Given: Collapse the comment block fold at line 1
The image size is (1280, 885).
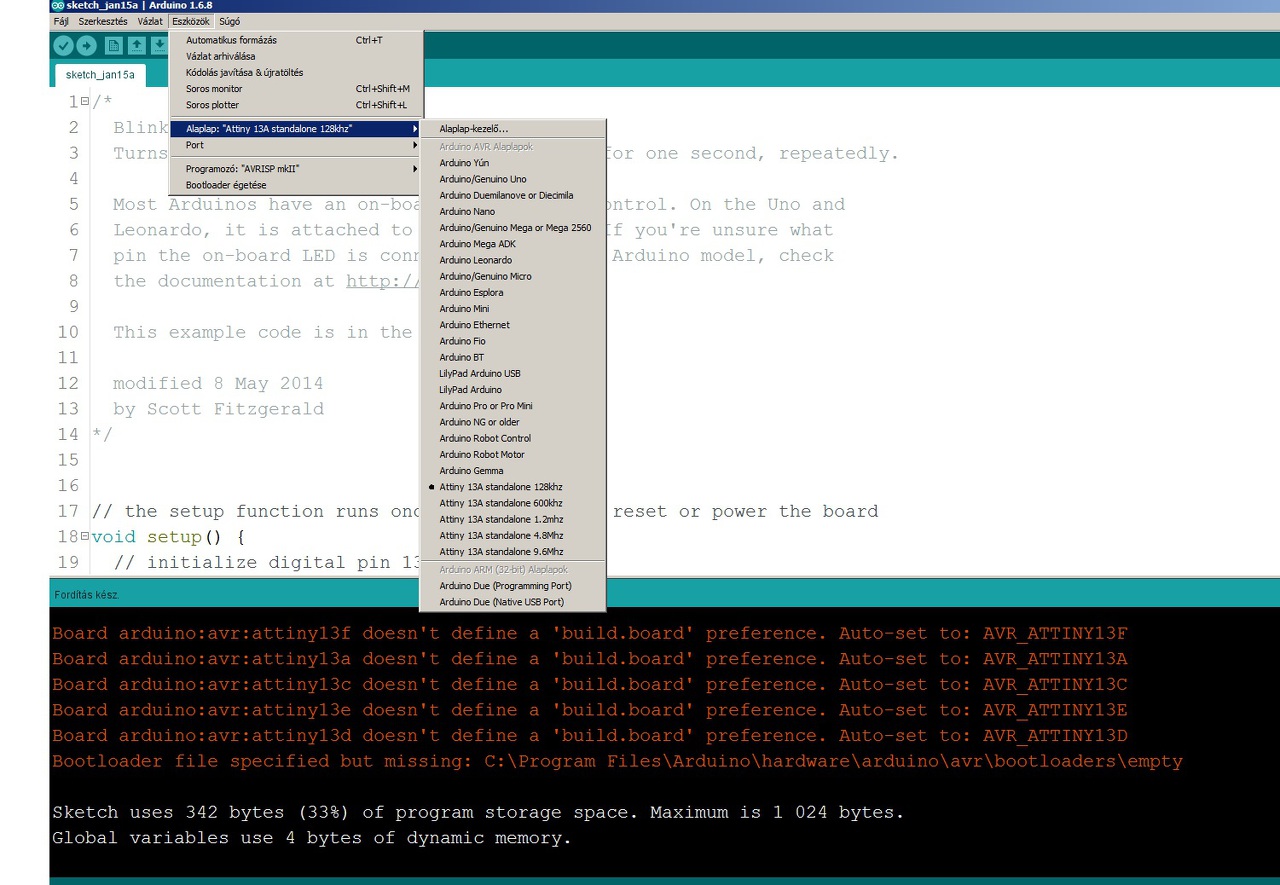Looking at the screenshot, I should [x=85, y=101].
